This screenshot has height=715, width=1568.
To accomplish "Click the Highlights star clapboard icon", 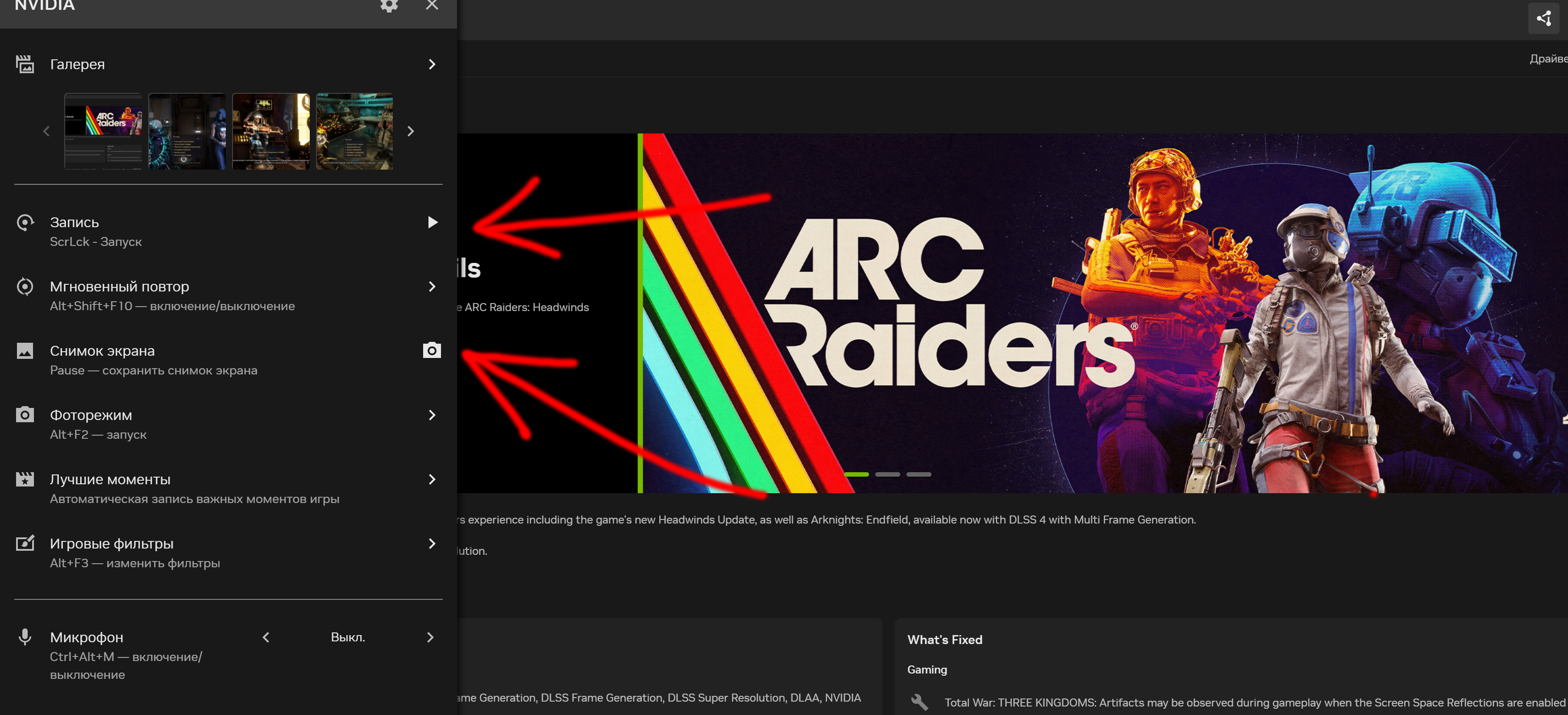I will (25, 479).
